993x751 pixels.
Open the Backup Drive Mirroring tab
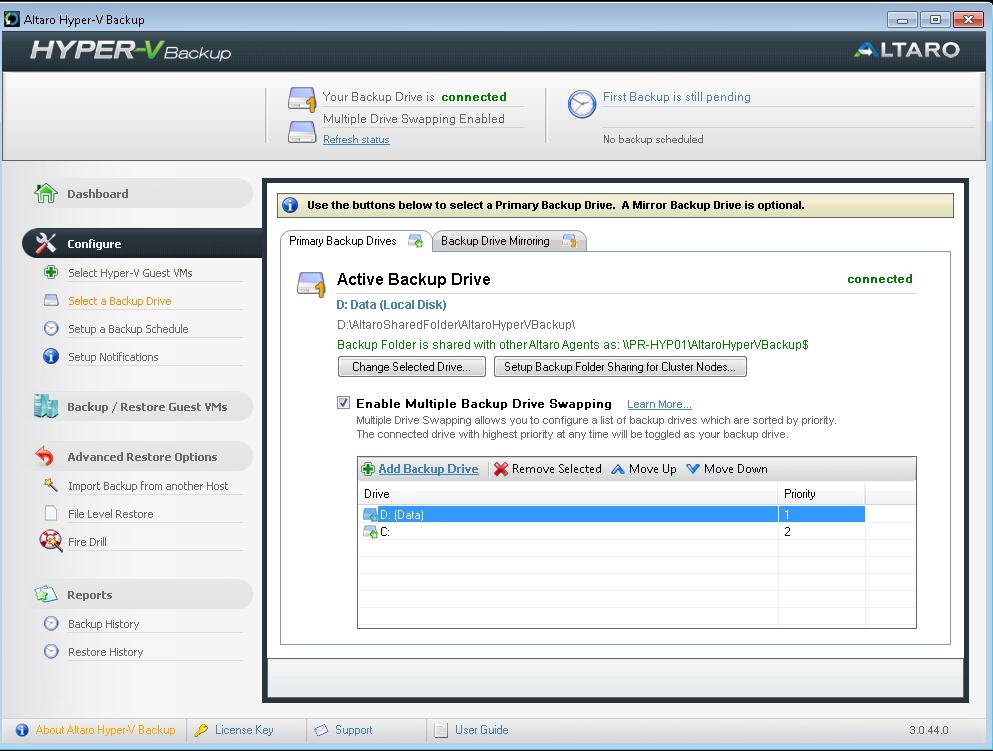coord(509,241)
